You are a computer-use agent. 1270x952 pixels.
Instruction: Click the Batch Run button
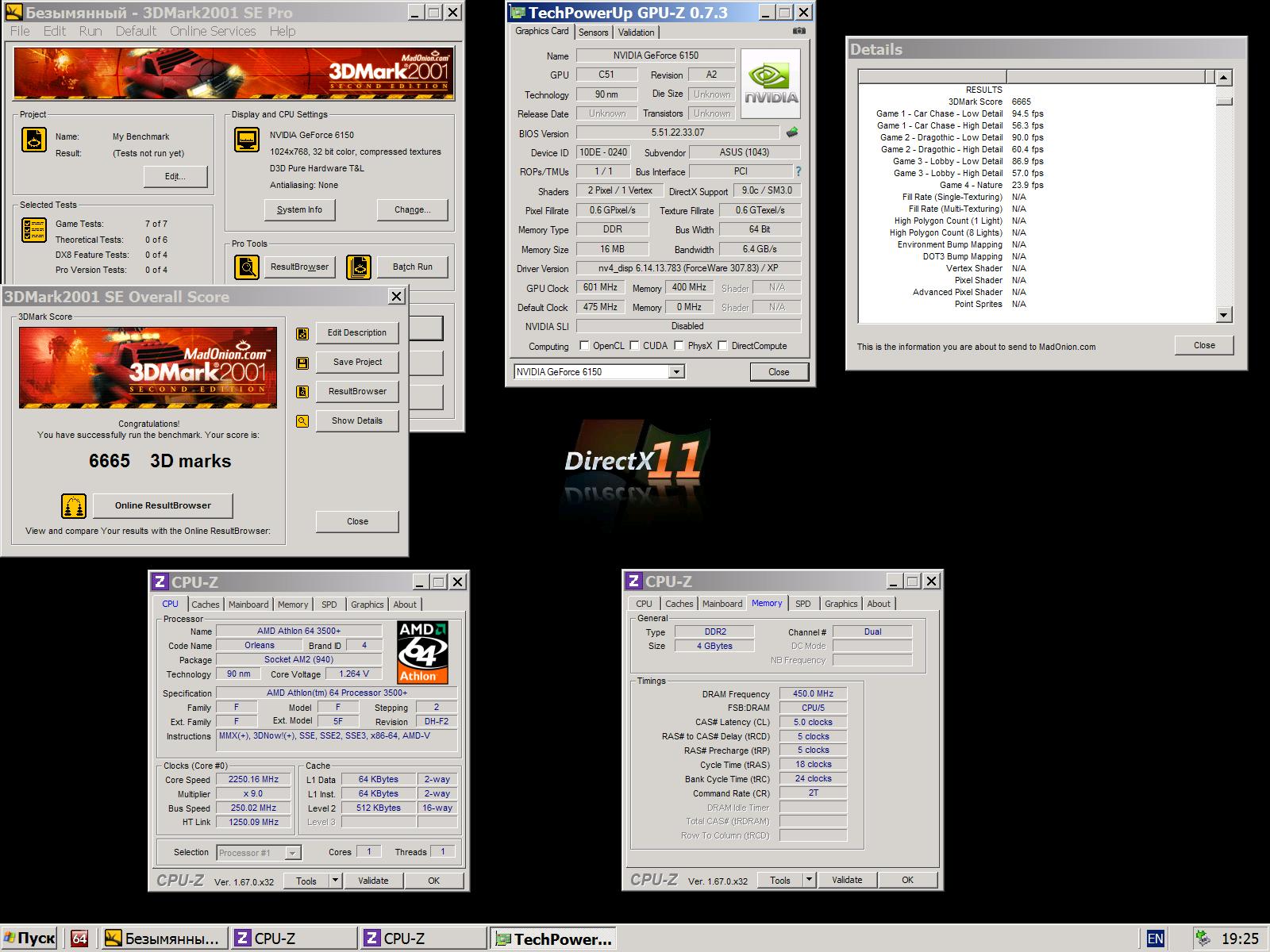coord(412,267)
